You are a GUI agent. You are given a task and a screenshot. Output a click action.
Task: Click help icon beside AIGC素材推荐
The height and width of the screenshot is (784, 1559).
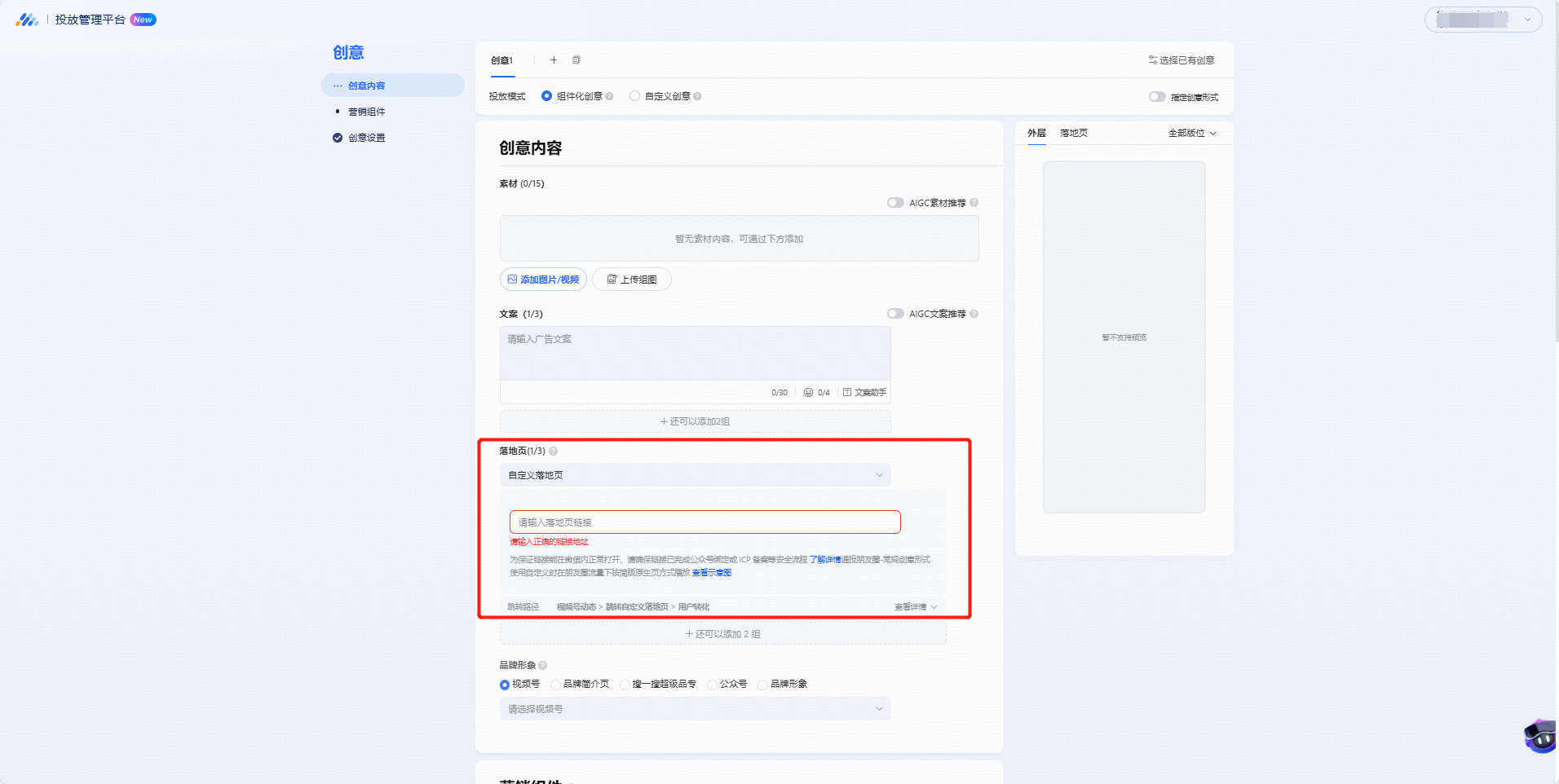(x=974, y=203)
